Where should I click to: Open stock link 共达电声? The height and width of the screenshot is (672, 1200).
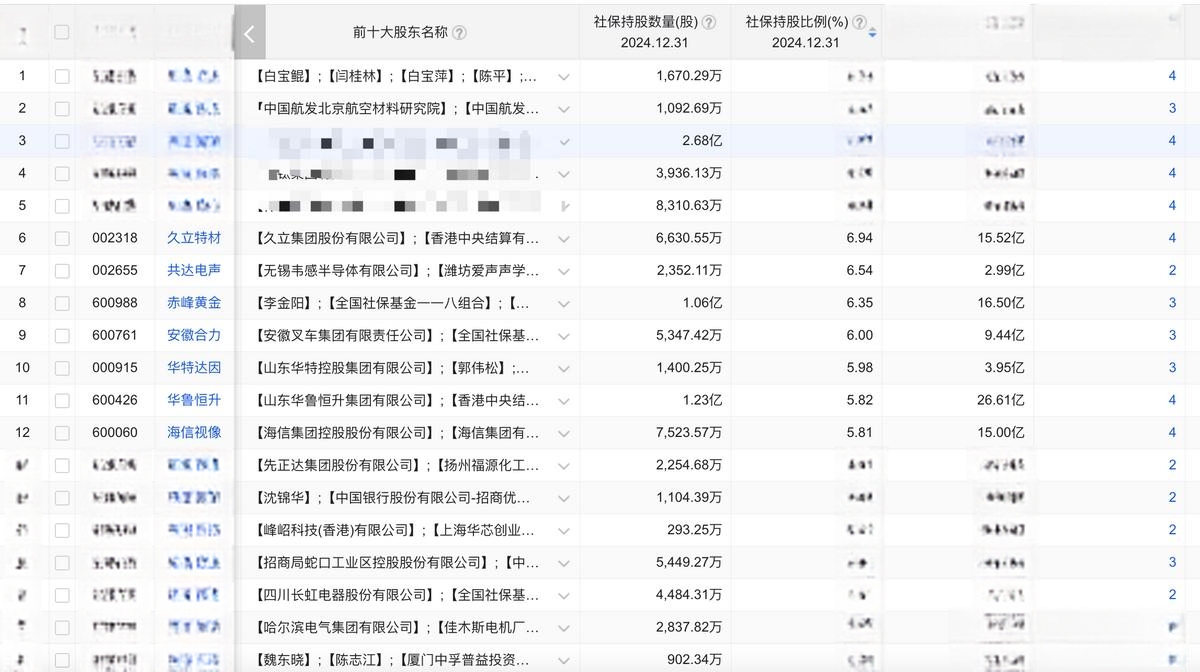[194, 270]
